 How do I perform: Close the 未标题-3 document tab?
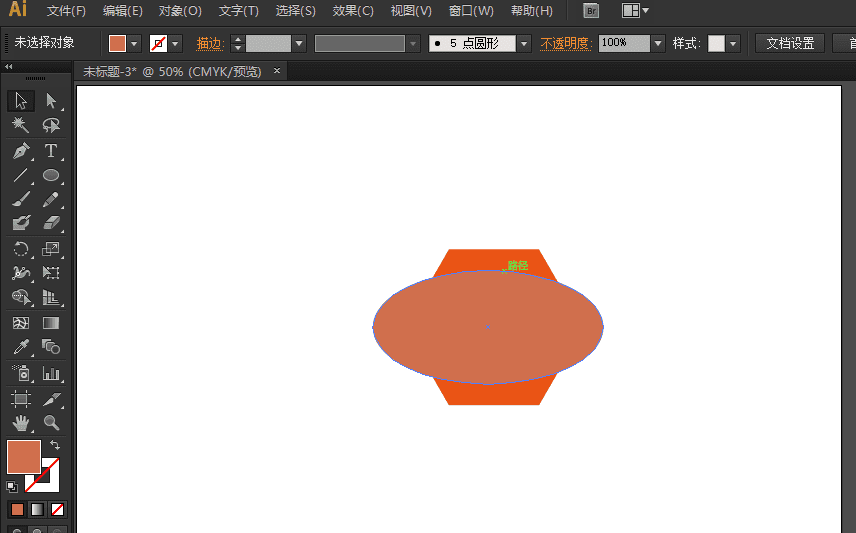(x=277, y=70)
